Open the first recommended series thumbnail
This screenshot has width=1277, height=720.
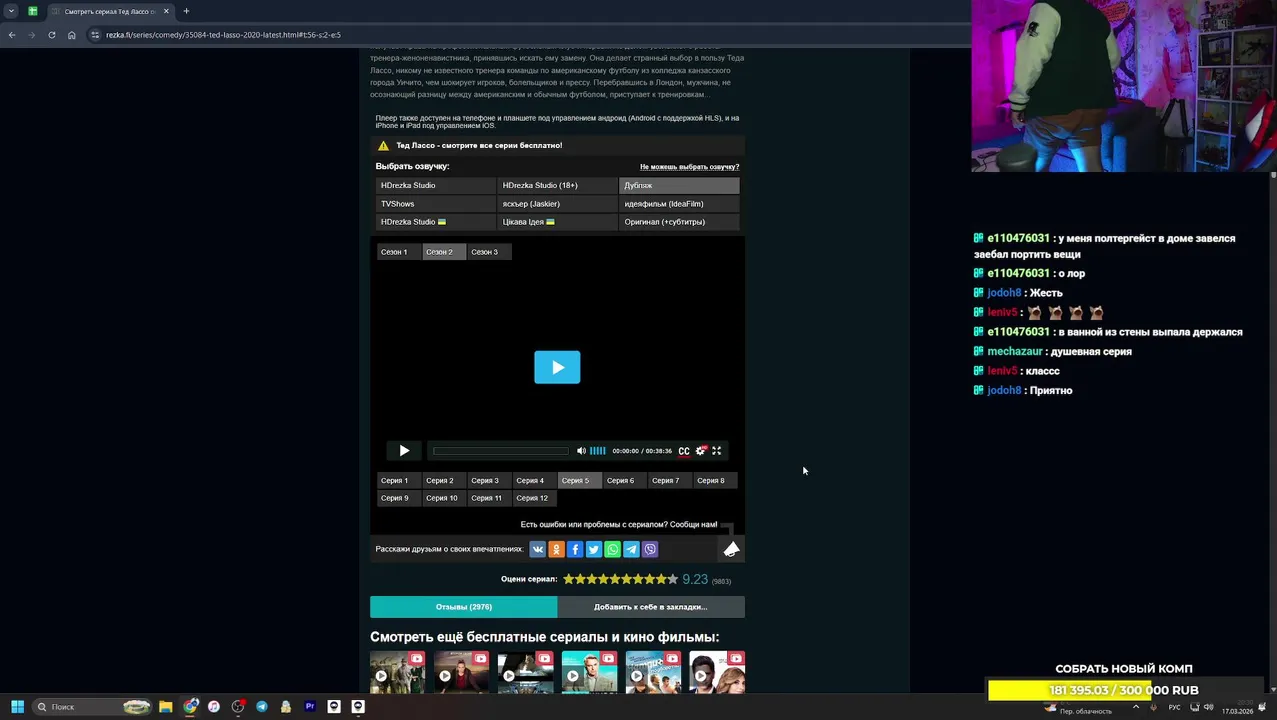(x=397, y=672)
